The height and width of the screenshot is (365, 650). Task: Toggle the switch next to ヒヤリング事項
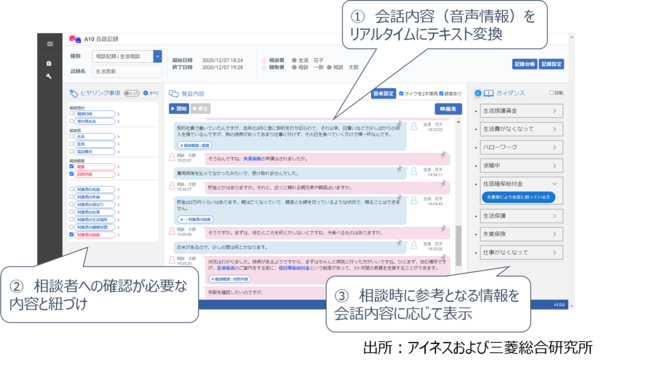click(131, 93)
